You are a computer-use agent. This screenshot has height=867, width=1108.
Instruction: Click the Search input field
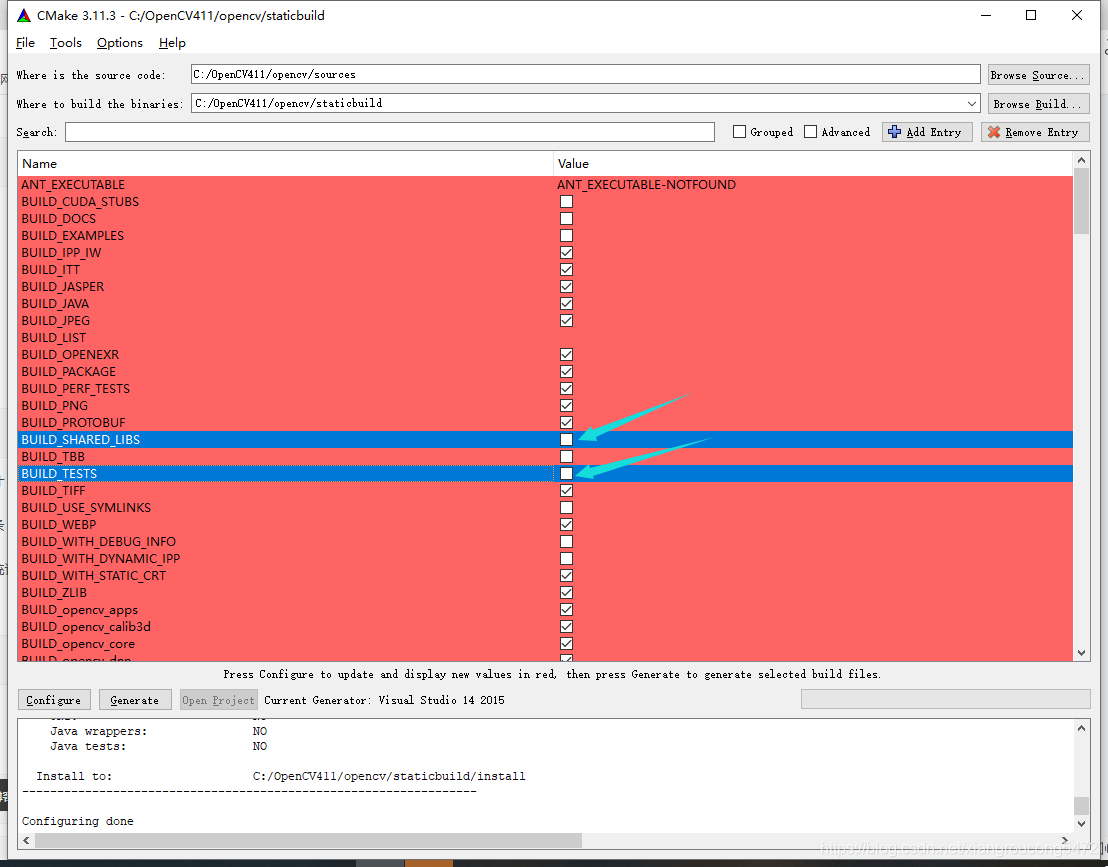click(x=389, y=132)
